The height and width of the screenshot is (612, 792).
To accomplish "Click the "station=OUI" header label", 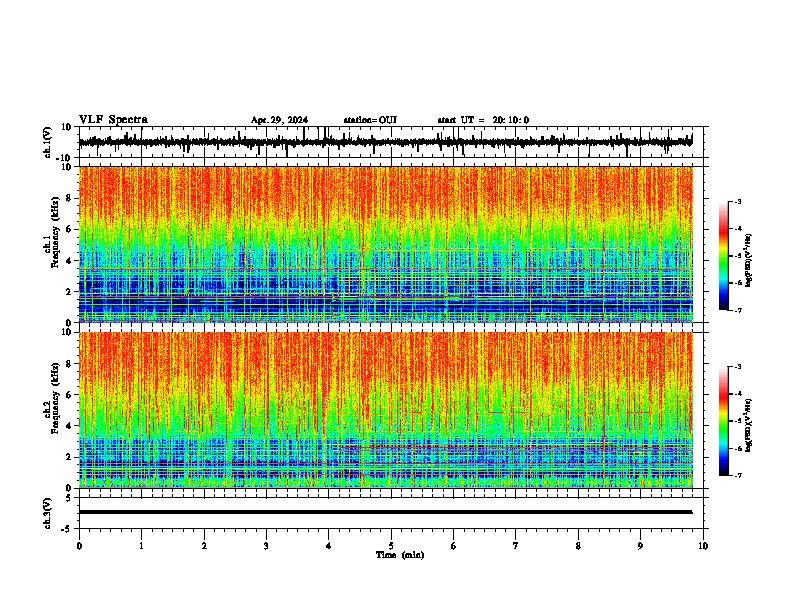I will [x=370, y=120].
